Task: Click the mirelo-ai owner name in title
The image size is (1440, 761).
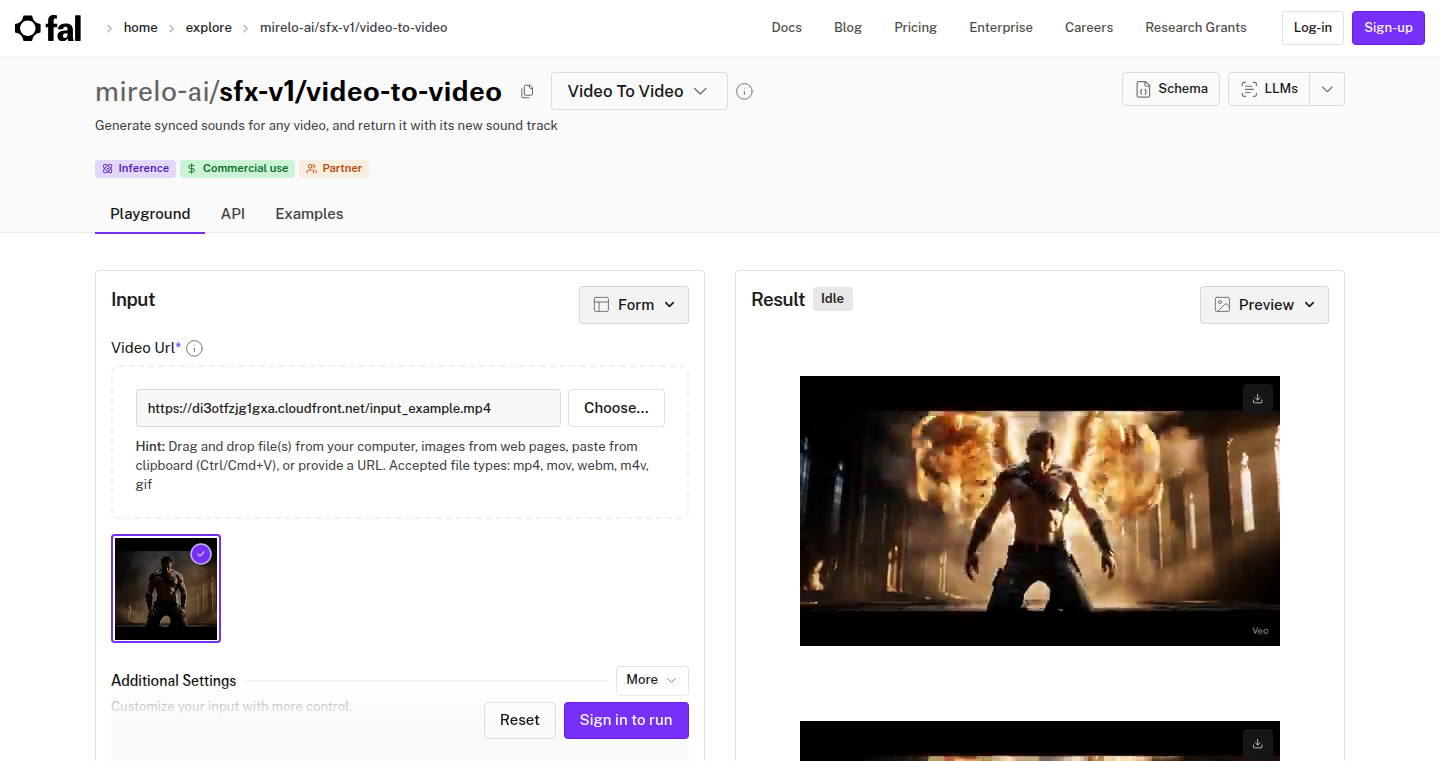Action: point(153,92)
